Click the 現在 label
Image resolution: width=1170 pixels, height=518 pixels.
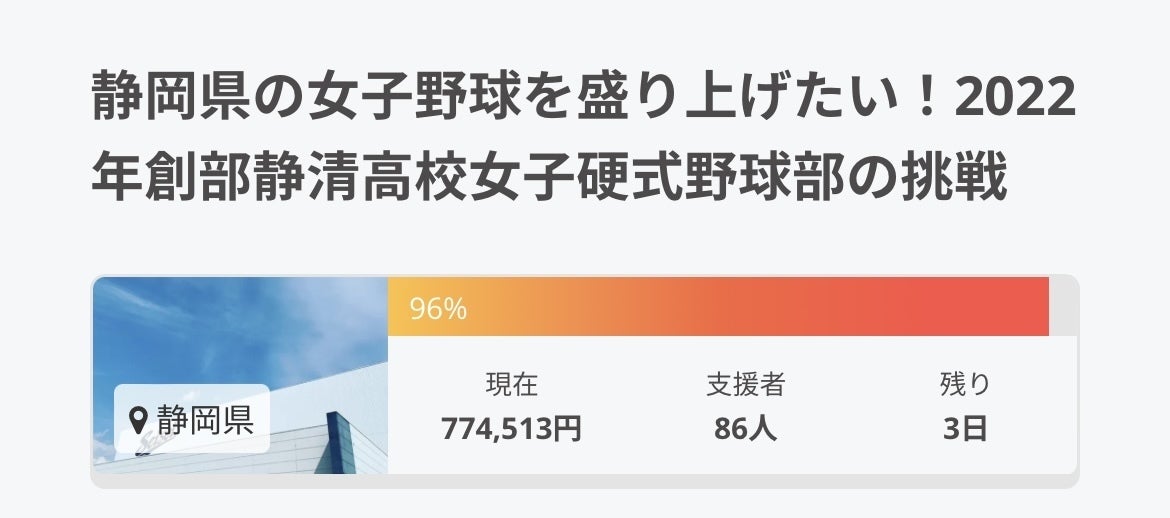click(511, 384)
